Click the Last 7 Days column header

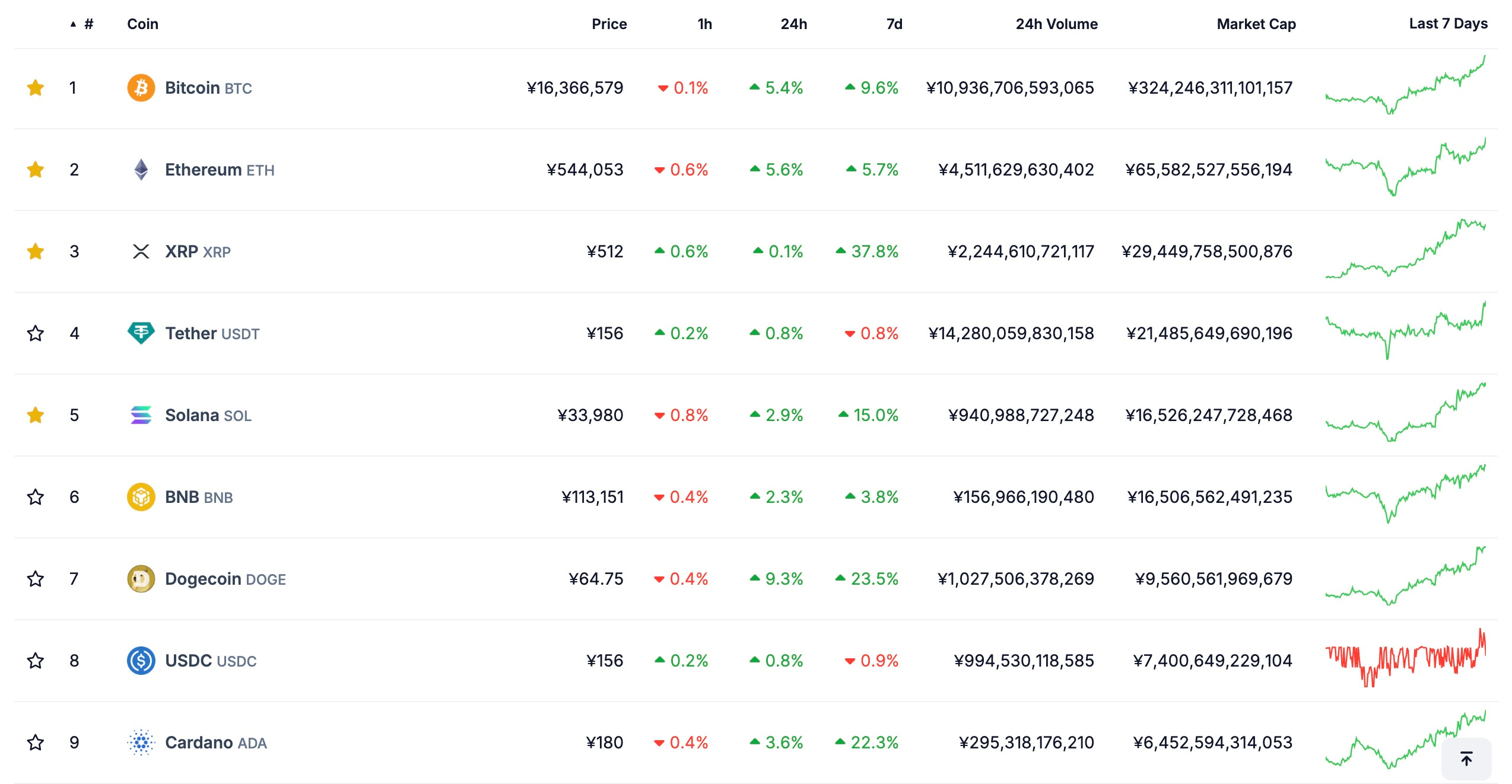1449,24
